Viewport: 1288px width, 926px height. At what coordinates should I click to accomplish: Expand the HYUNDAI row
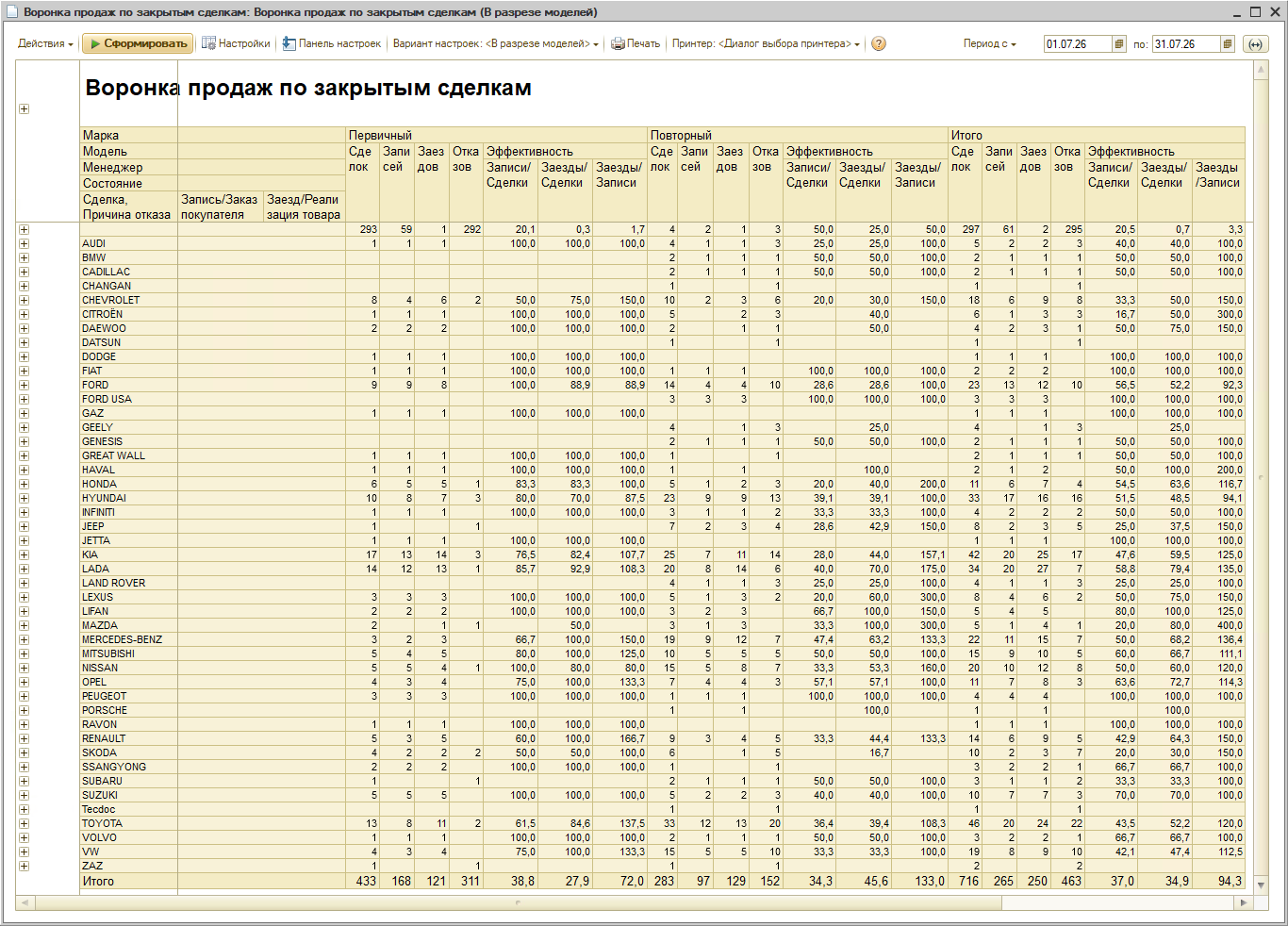tap(24, 498)
